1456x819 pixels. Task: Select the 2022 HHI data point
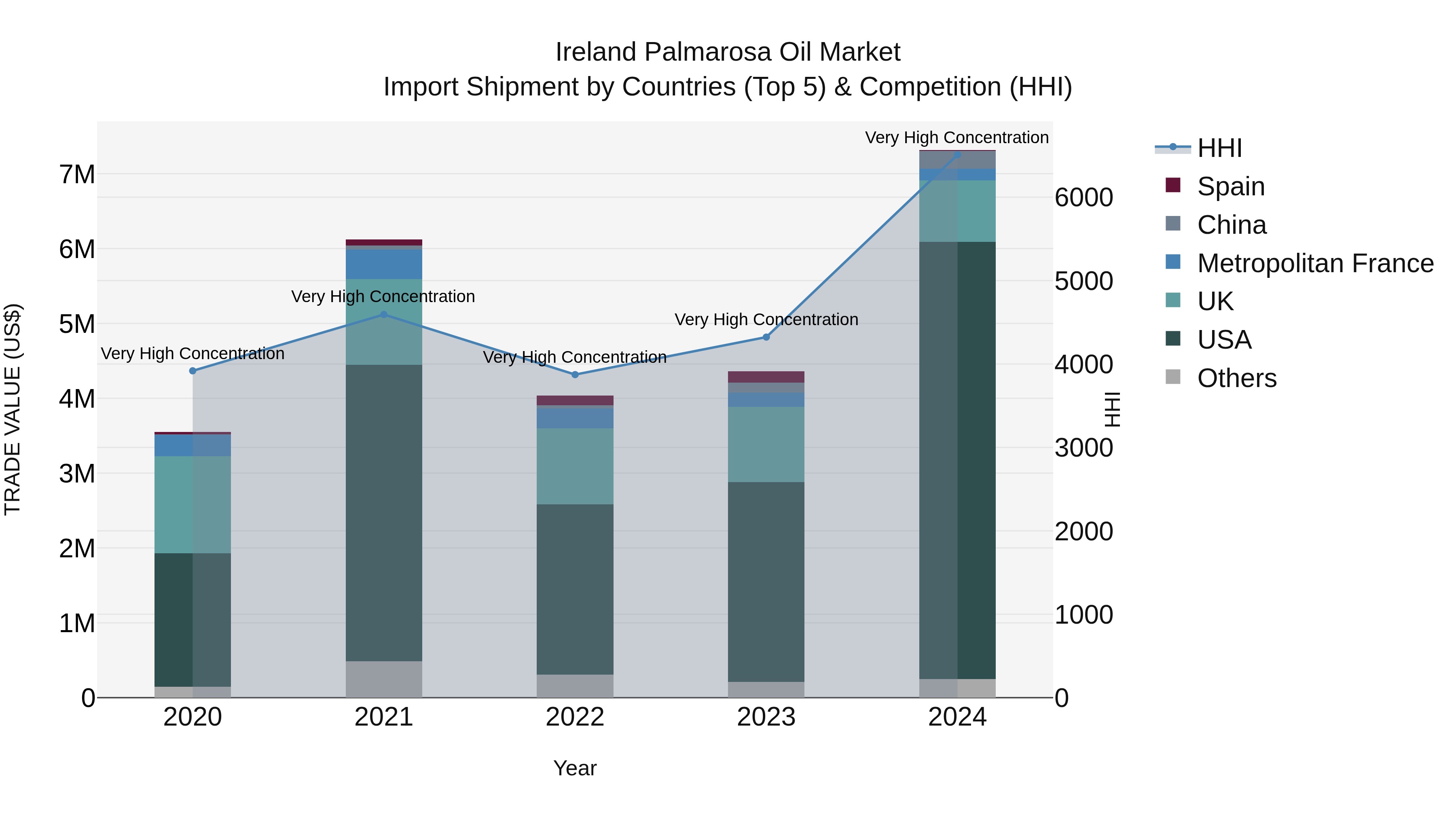(x=575, y=375)
